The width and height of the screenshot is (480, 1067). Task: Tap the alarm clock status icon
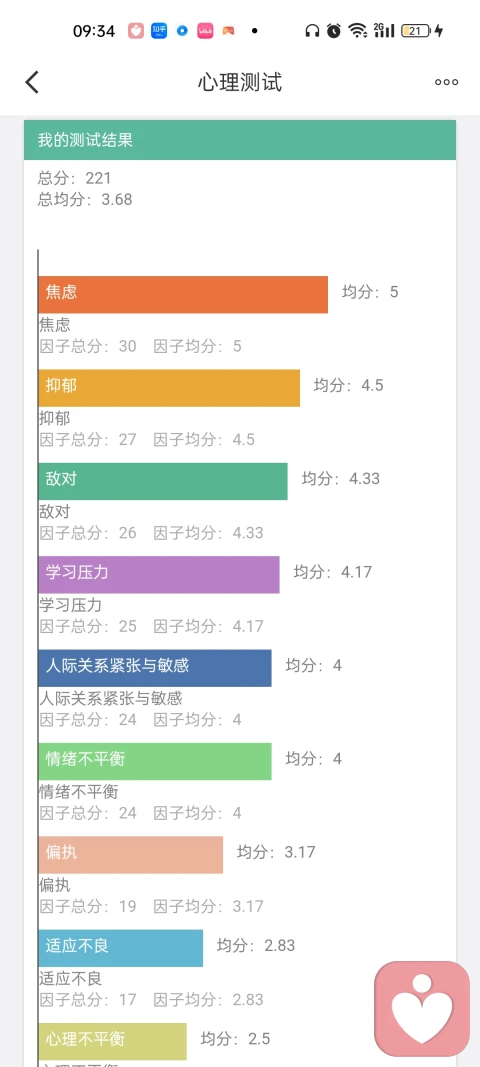point(334,31)
